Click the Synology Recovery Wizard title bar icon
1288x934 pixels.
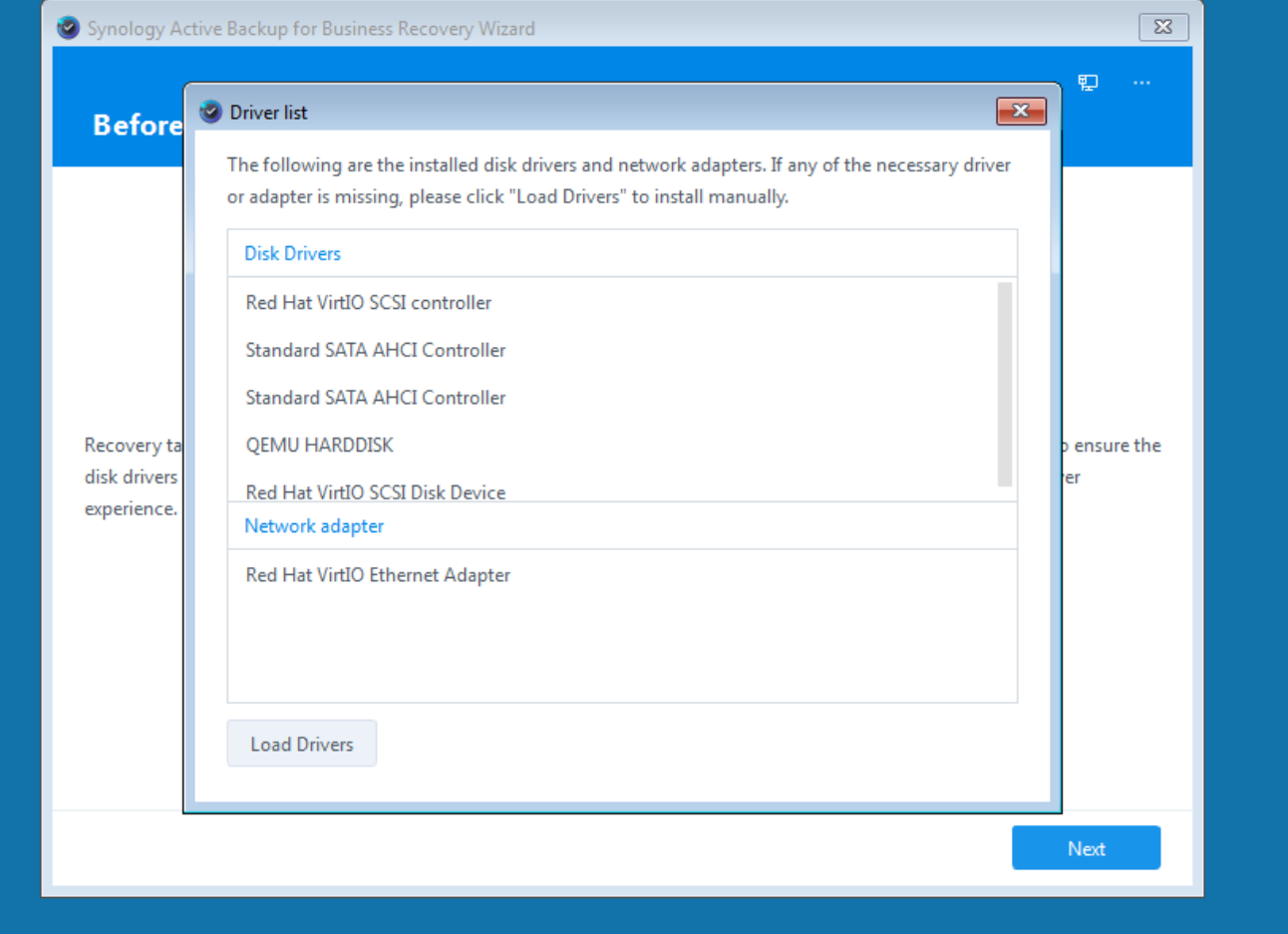tap(69, 28)
